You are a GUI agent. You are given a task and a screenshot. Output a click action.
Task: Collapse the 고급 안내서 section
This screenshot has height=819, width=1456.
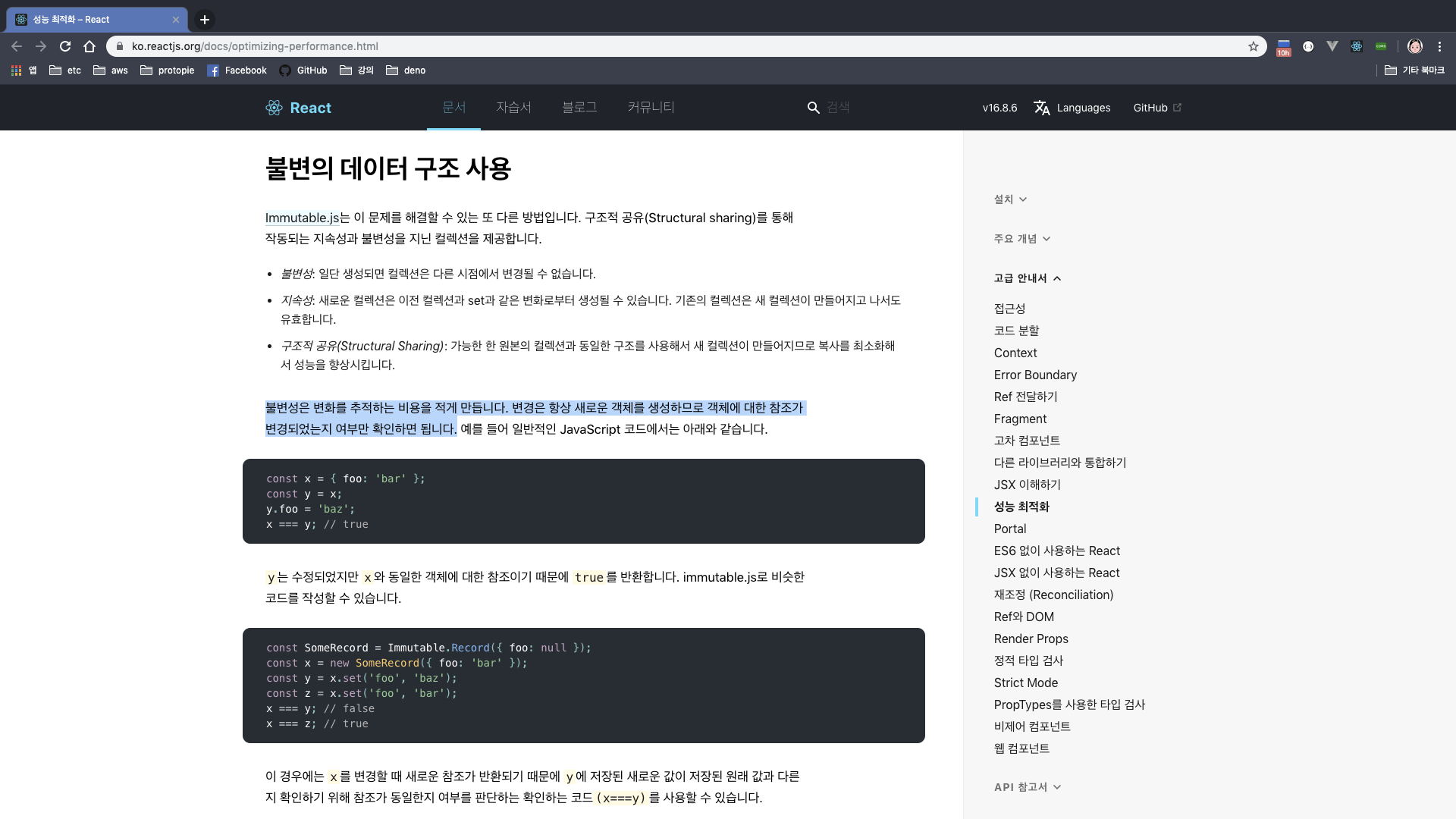pos(1028,278)
